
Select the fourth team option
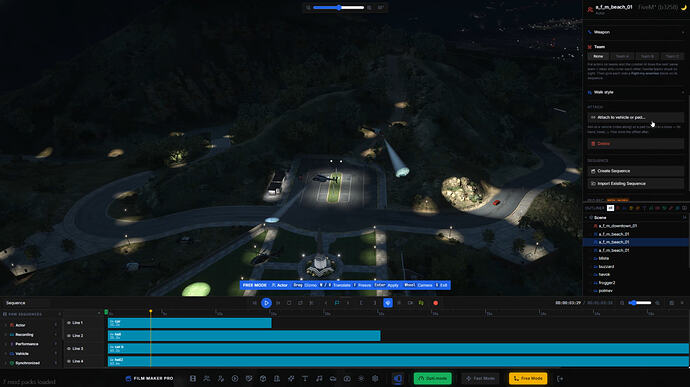pyautogui.click(x=672, y=56)
